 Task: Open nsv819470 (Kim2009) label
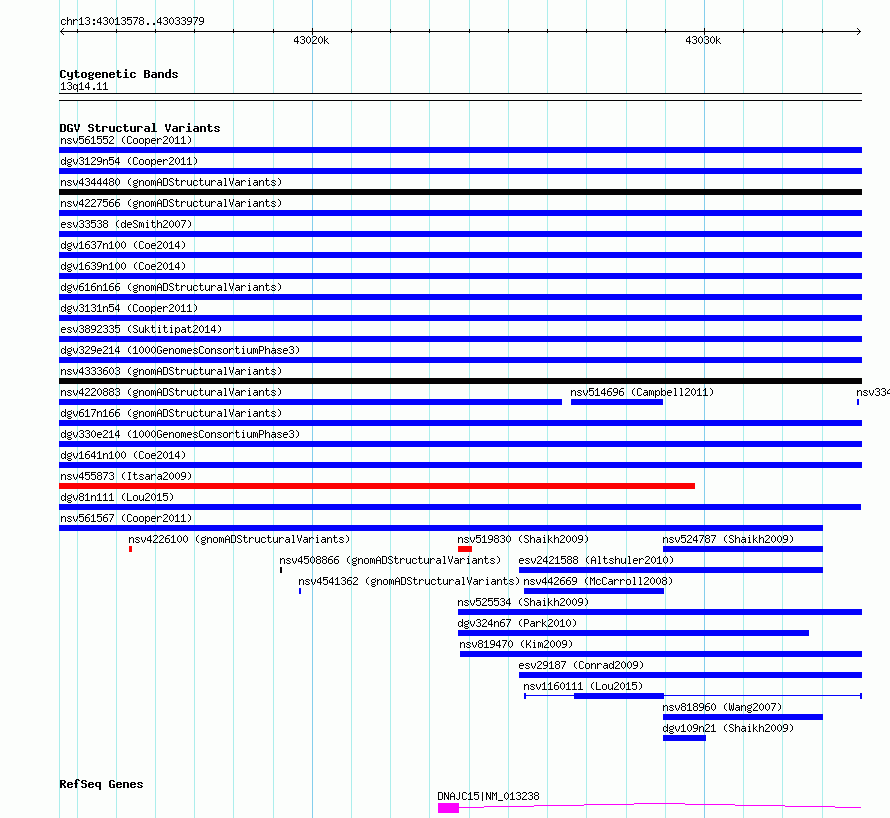coord(516,644)
